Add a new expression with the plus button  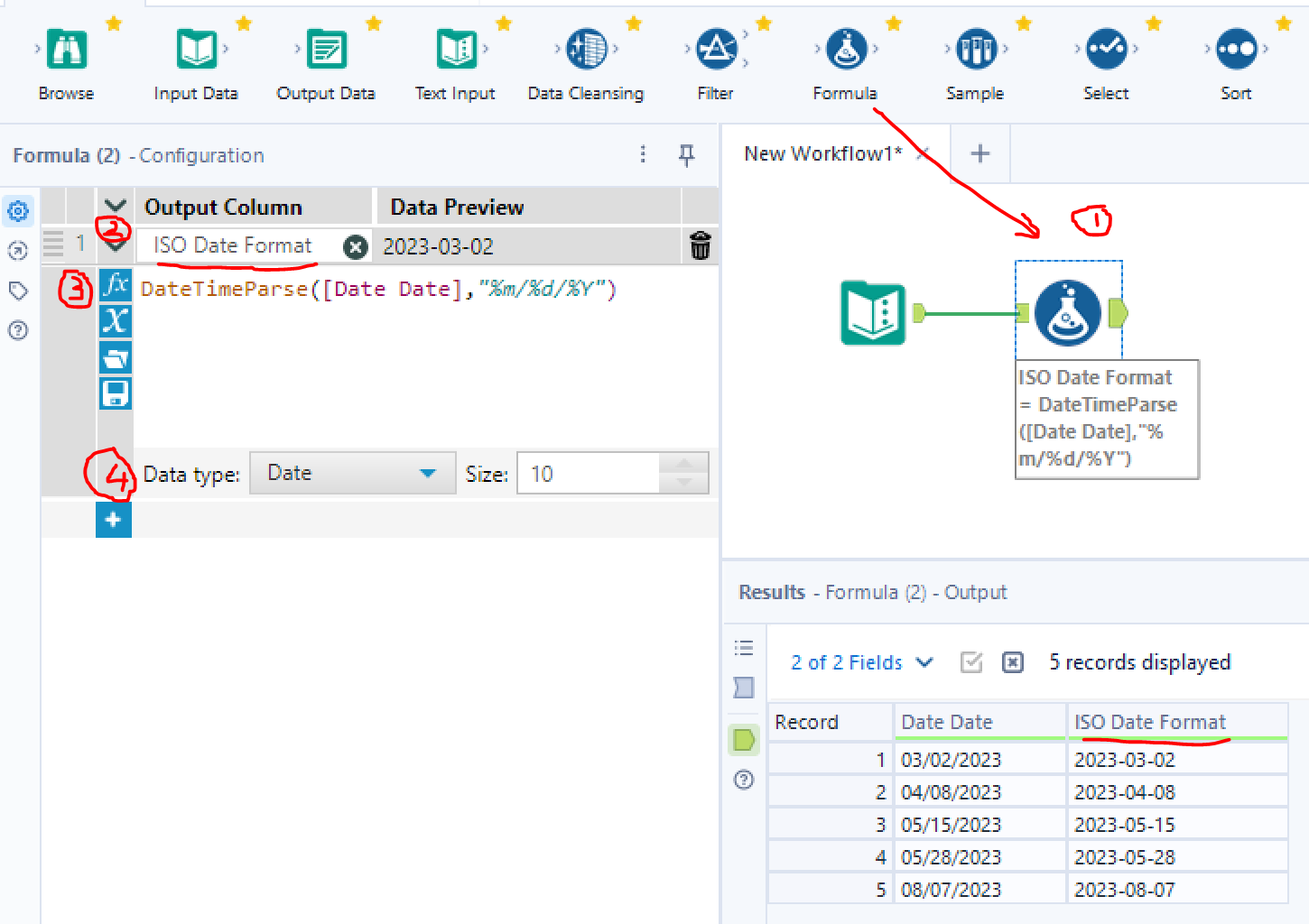click(114, 520)
